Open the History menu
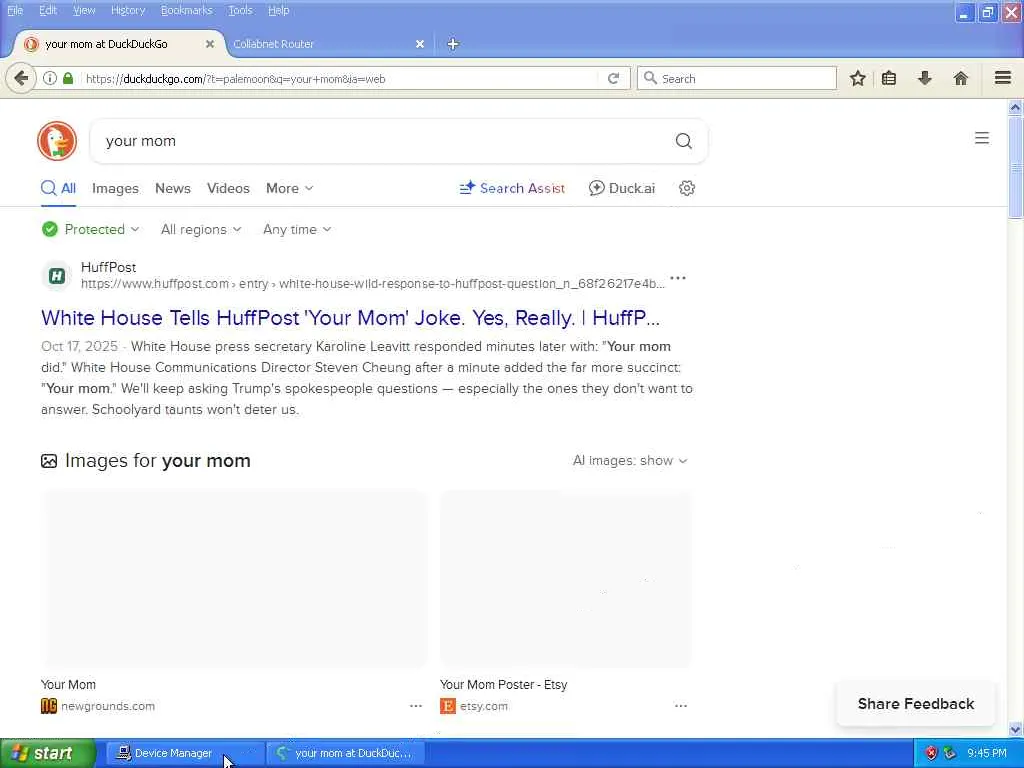1024x768 pixels. 128,10
